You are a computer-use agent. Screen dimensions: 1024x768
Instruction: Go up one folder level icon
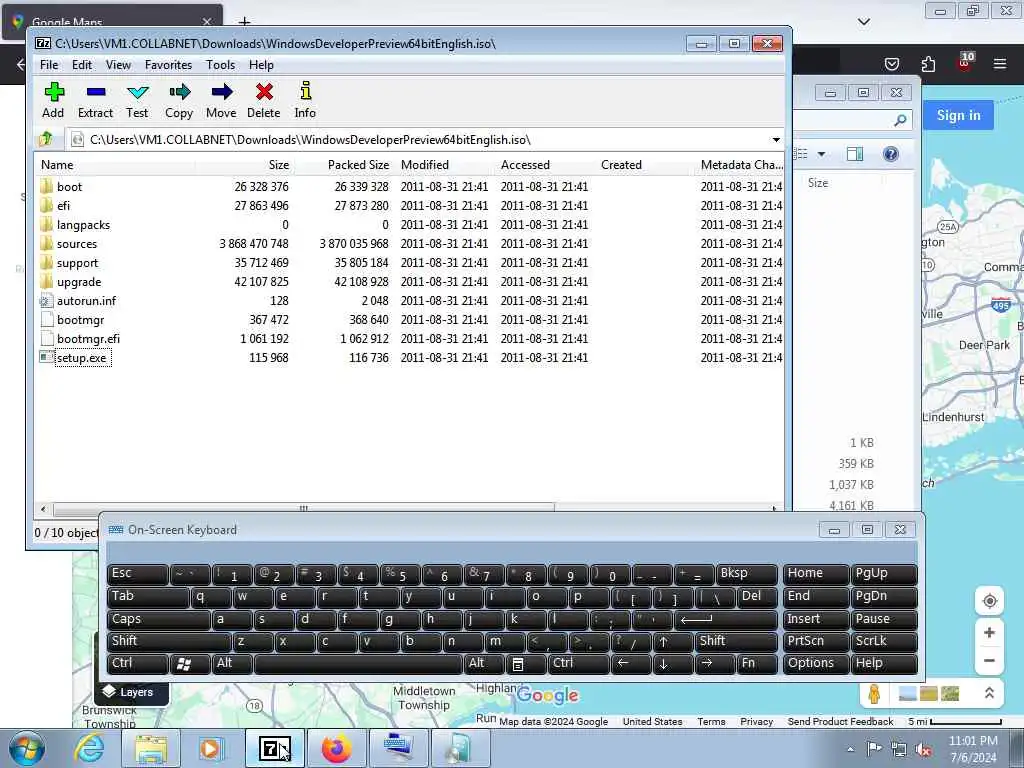coord(46,139)
